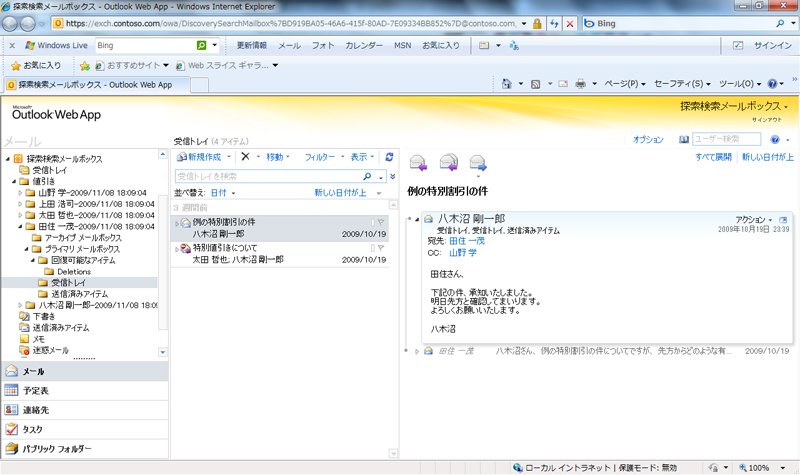This screenshot has height=475, width=800.
Task: Select the 探索検索メールボックス browser tab
Action: pyautogui.click(x=96, y=85)
